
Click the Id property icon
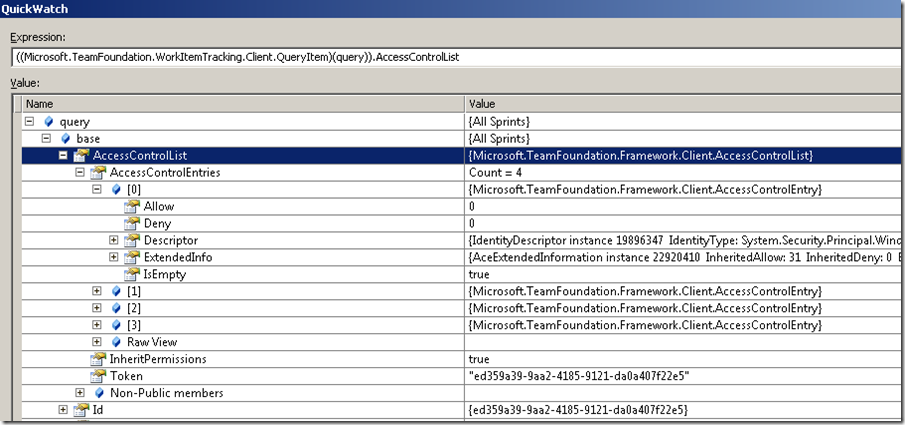tap(82, 409)
